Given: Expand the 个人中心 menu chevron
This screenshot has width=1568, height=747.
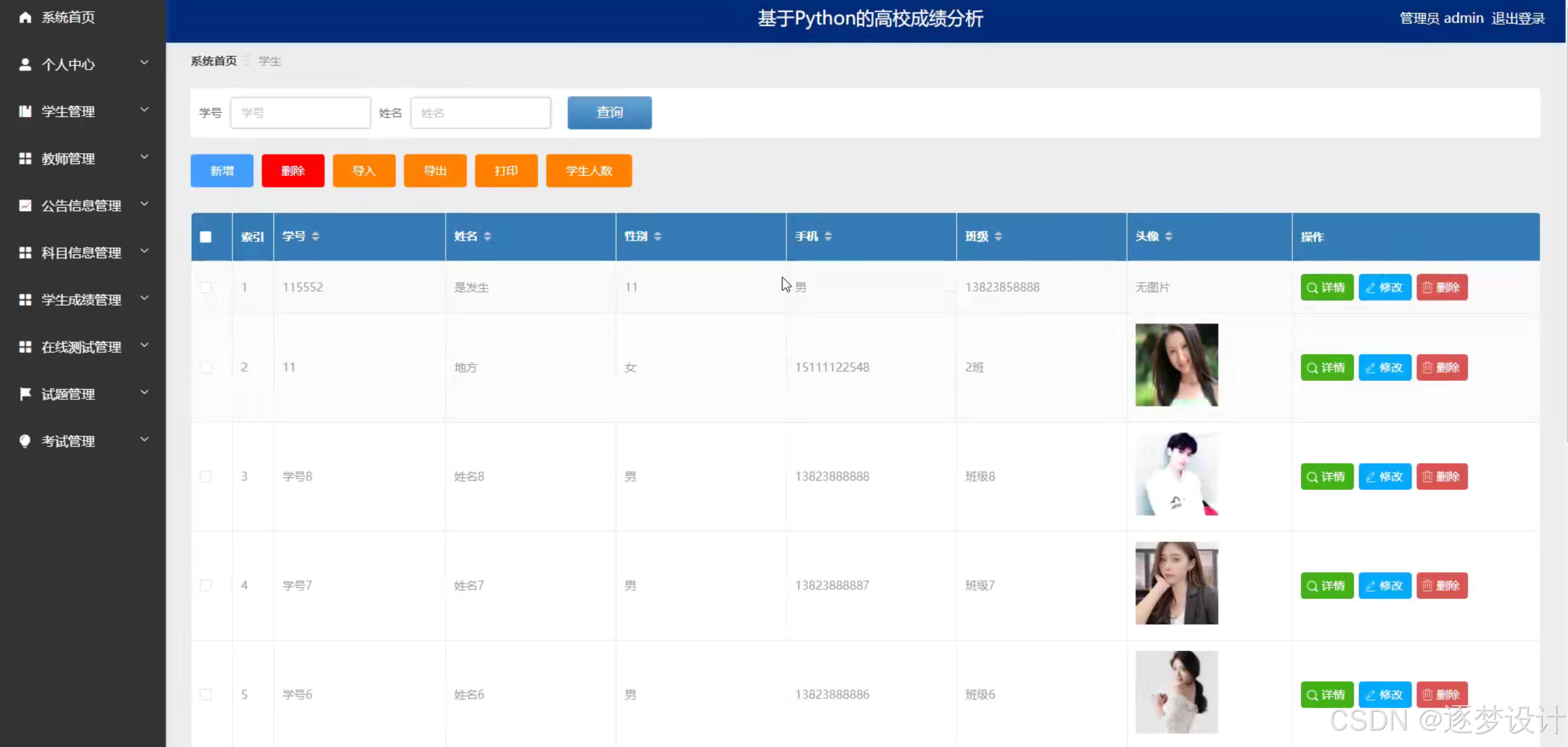Looking at the screenshot, I should pos(144,63).
